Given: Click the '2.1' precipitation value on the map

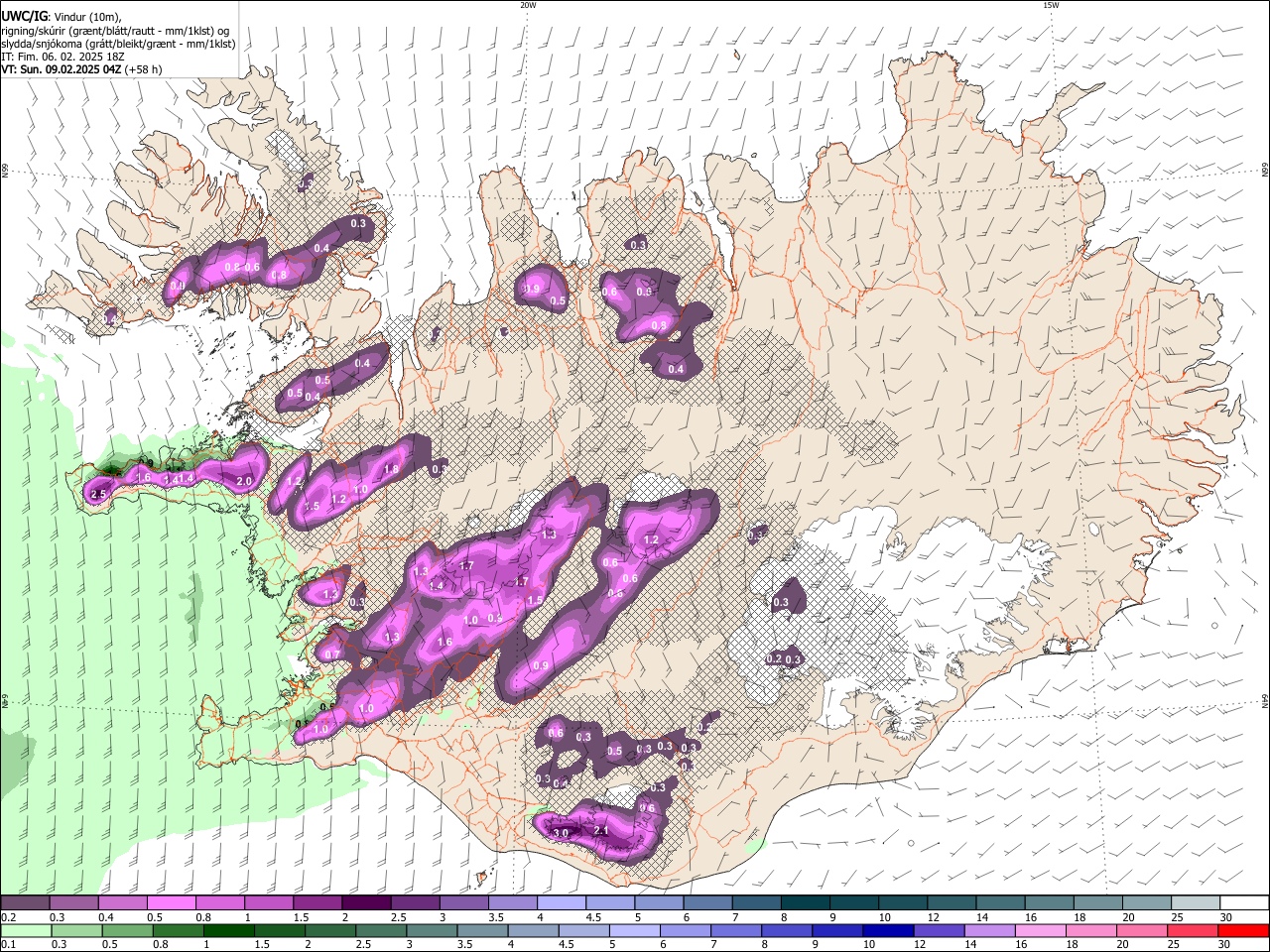Looking at the screenshot, I should (600, 830).
